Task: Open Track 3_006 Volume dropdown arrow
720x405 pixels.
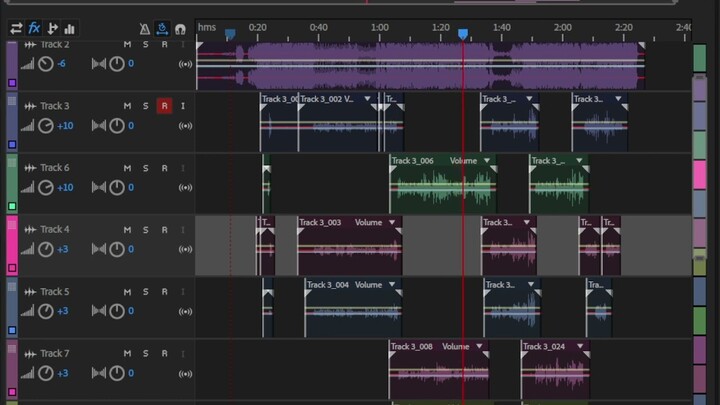Action: tap(487, 161)
